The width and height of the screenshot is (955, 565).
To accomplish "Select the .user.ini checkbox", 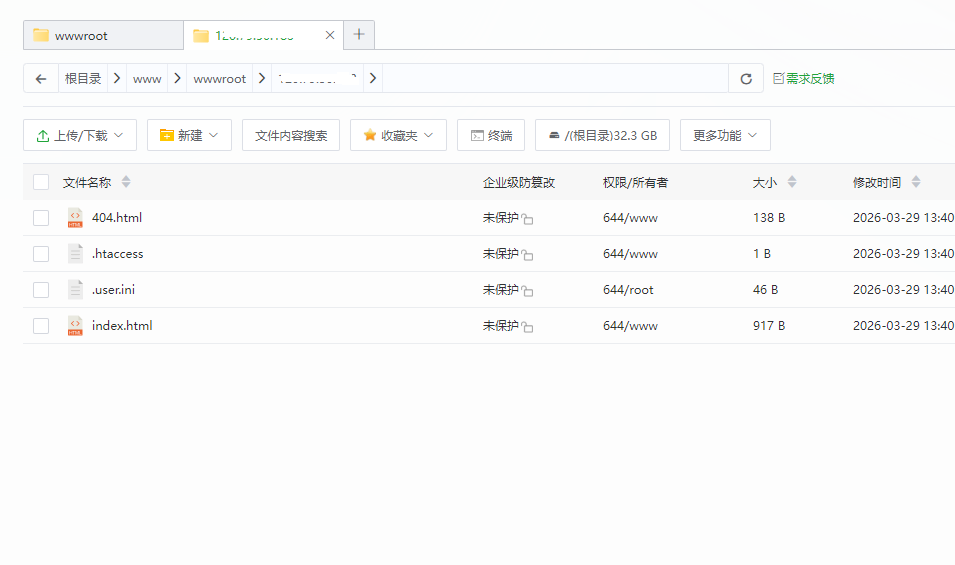I will [x=41, y=290].
